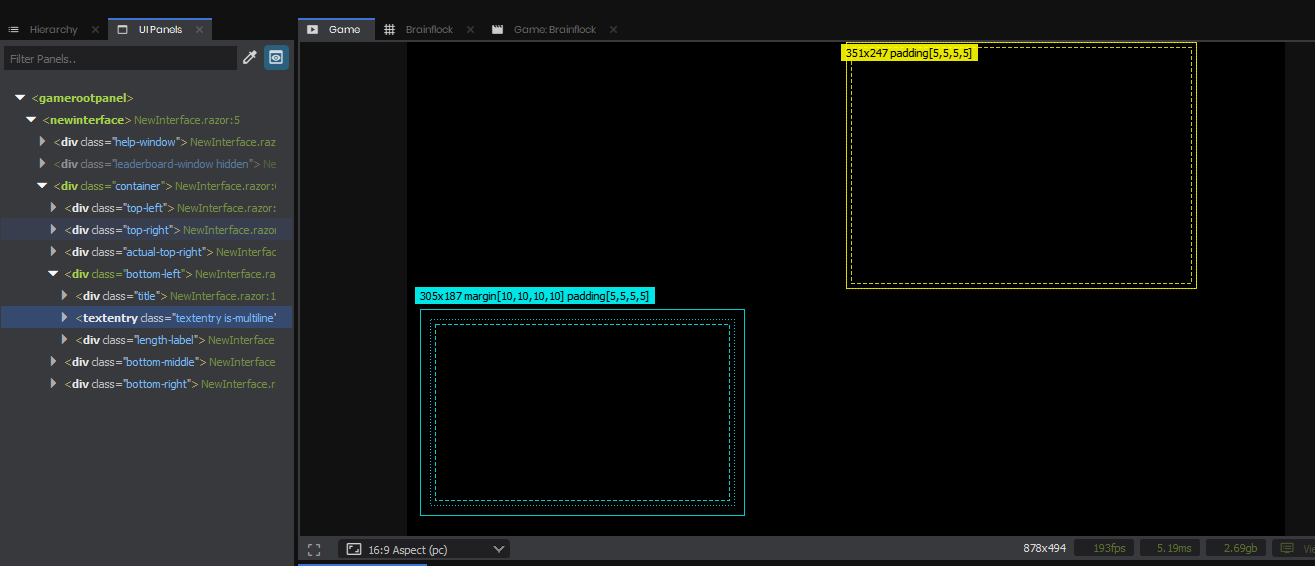This screenshot has width=1315, height=566.
Task: Click the Brainflock grid tab icon
Action: 390,30
